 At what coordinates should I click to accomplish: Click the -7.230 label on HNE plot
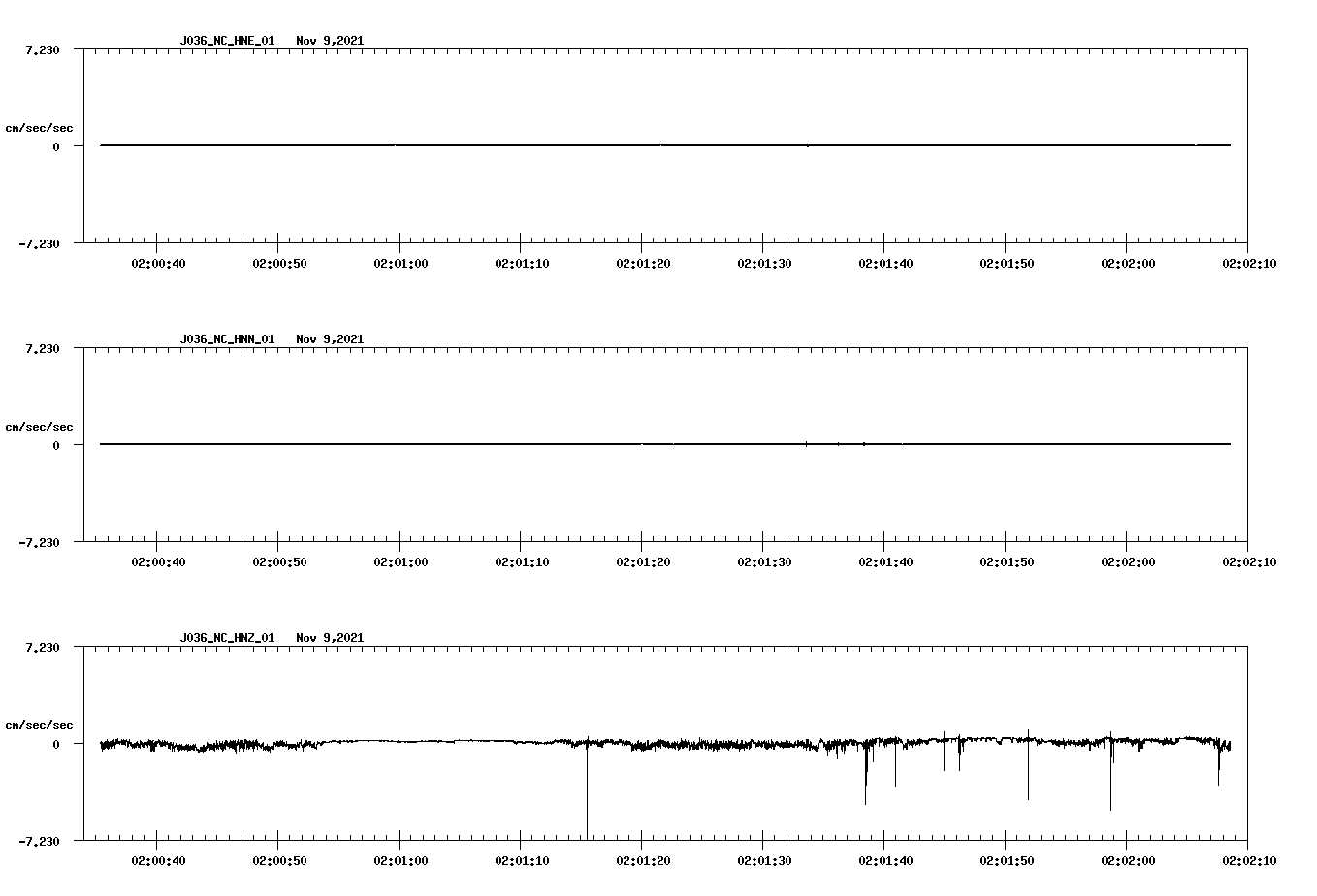point(40,243)
